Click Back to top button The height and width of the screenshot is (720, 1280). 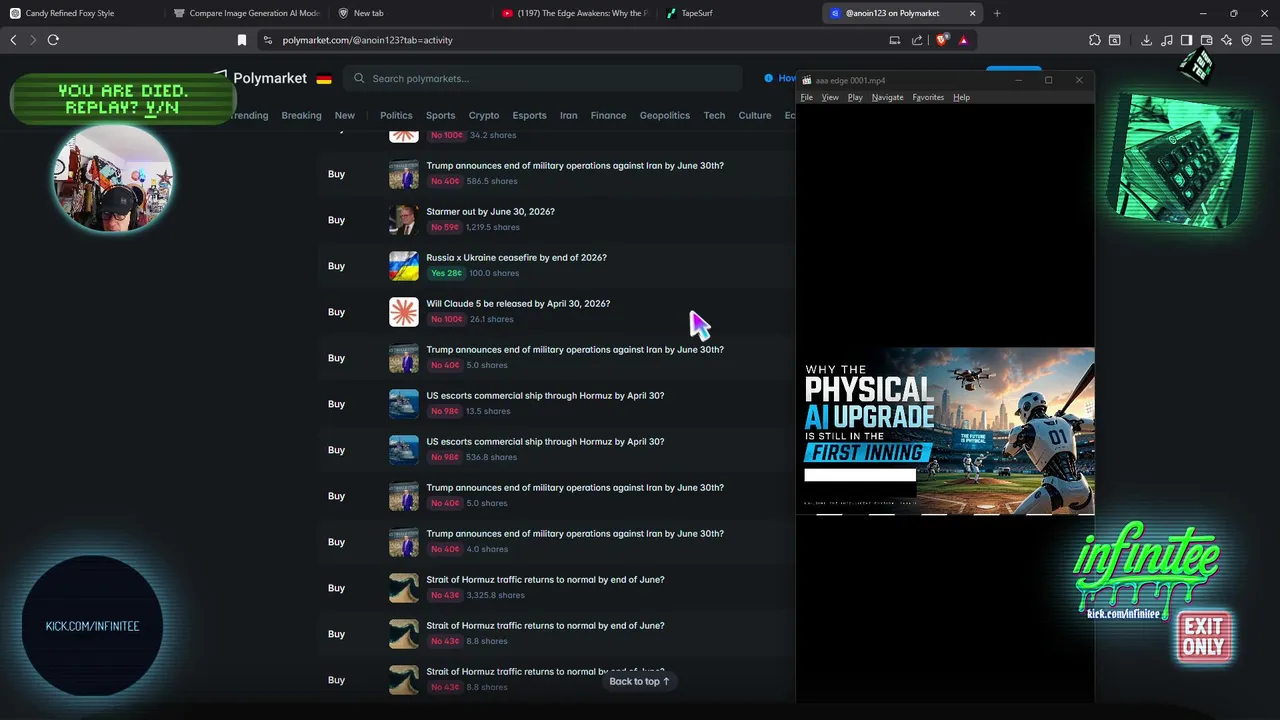(640, 681)
